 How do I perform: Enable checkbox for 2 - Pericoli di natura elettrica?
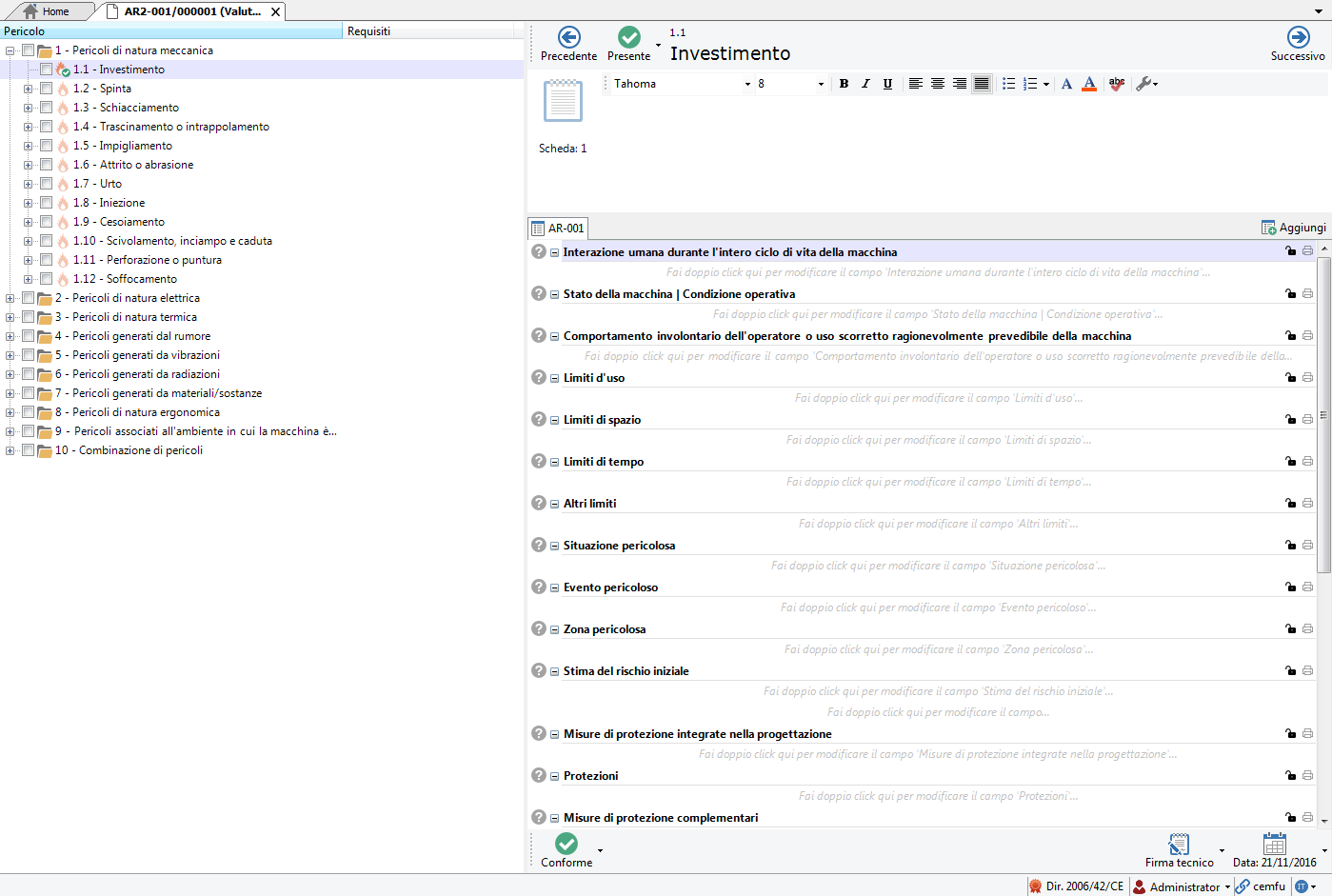[x=28, y=298]
